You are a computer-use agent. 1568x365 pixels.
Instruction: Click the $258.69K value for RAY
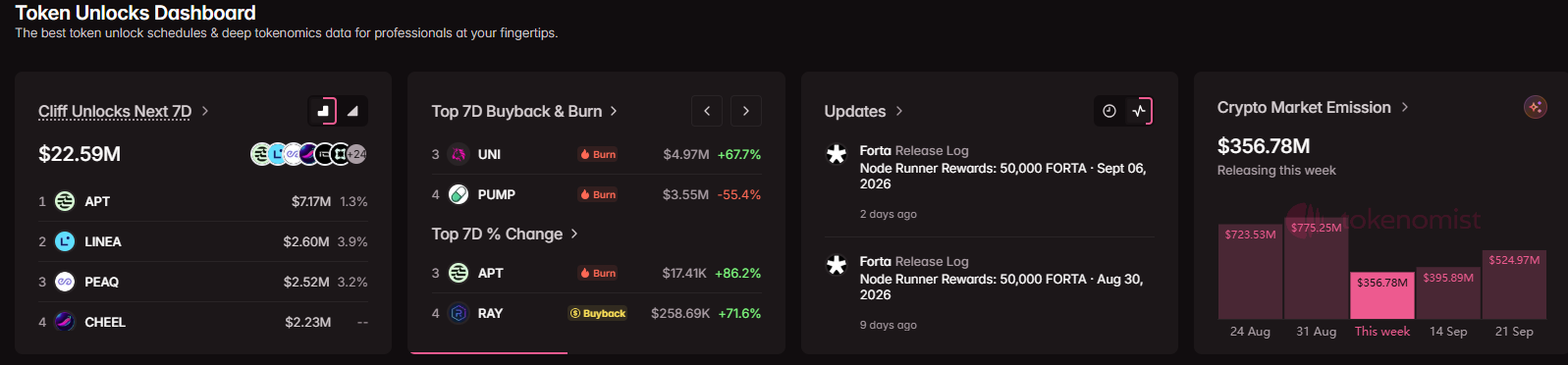pyautogui.click(x=680, y=313)
